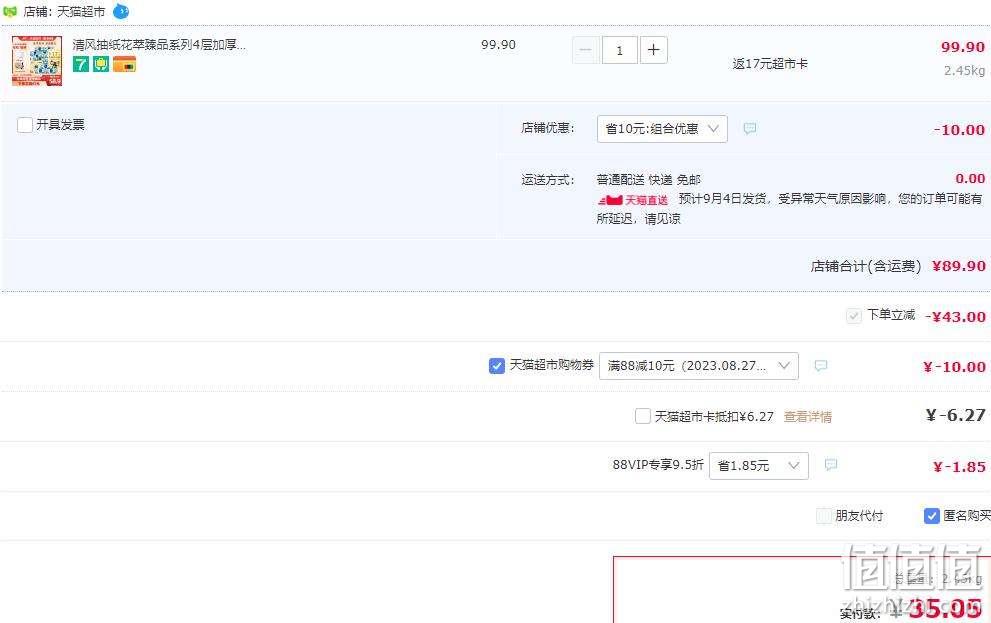Viewport: 991px width, 623px height.
Task: Uncheck the 匿名购买 checkbox
Action: [x=931, y=516]
